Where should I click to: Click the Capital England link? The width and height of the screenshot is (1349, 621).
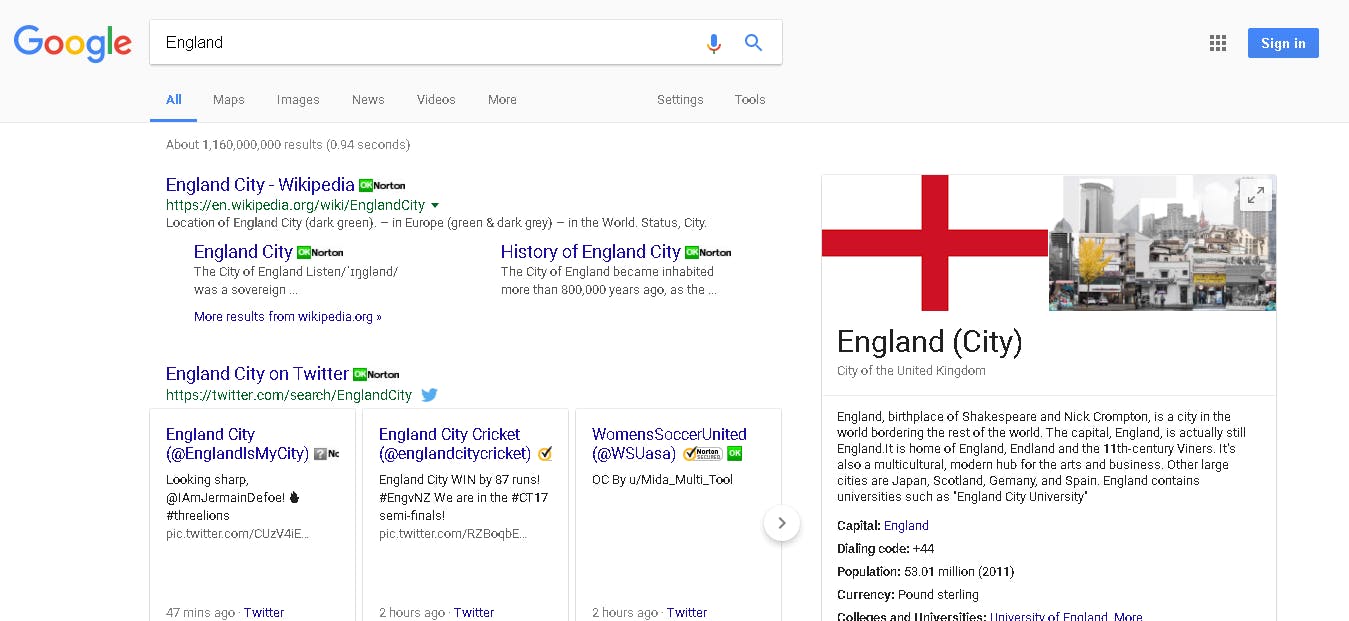pyautogui.click(x=906, y=525)
